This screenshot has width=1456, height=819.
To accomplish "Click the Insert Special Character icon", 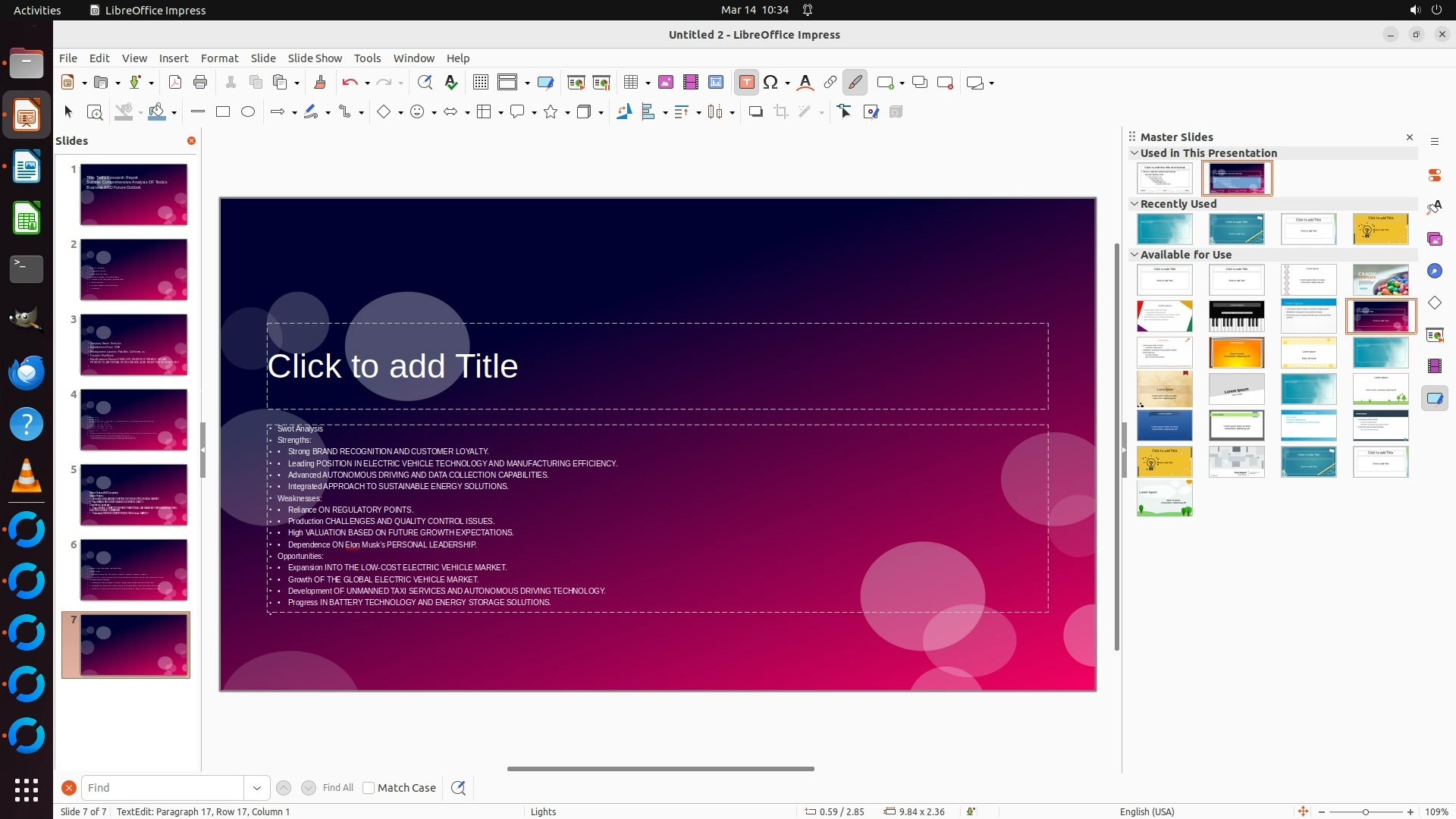I will click(770, 83).
